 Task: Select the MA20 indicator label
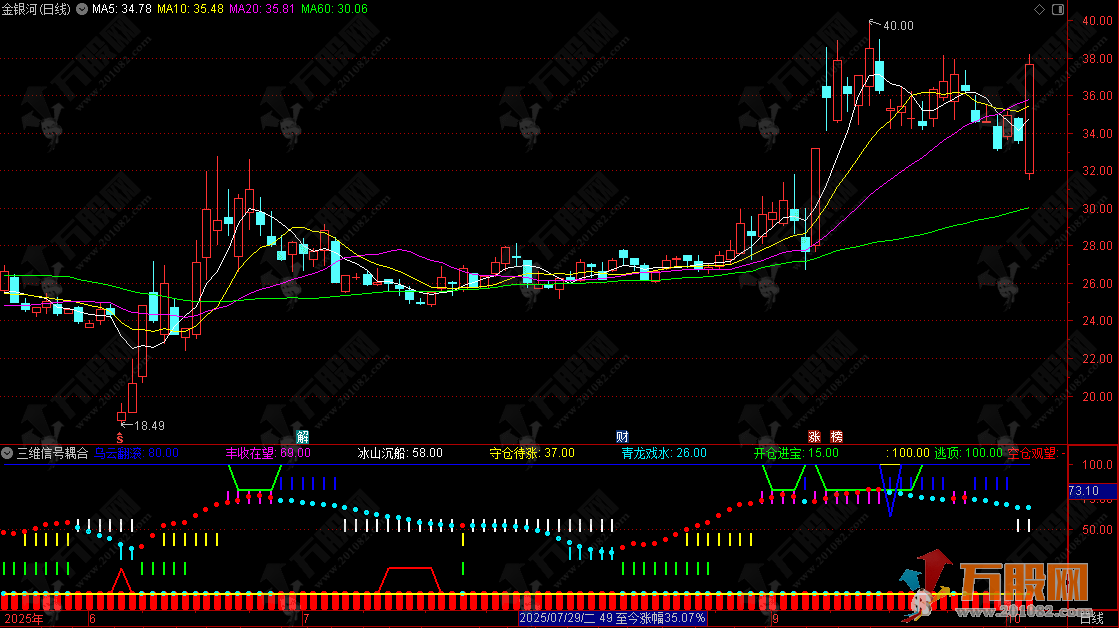pyautogui.click(x=262, y=9)
